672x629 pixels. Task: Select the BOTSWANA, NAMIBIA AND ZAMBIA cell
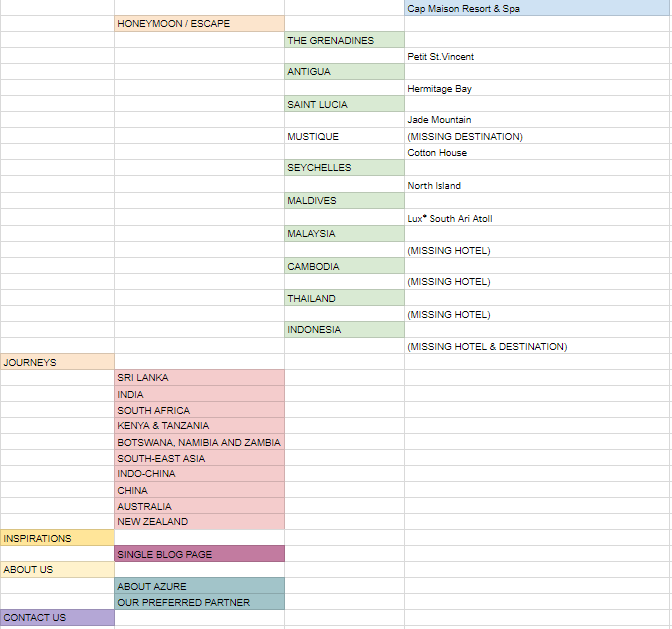(199, 442)
